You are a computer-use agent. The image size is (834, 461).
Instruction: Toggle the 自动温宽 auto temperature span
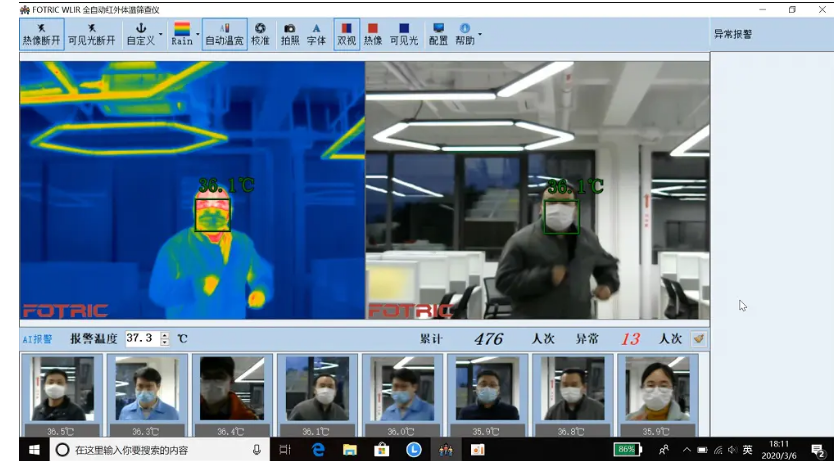click(x=224, y=33)
